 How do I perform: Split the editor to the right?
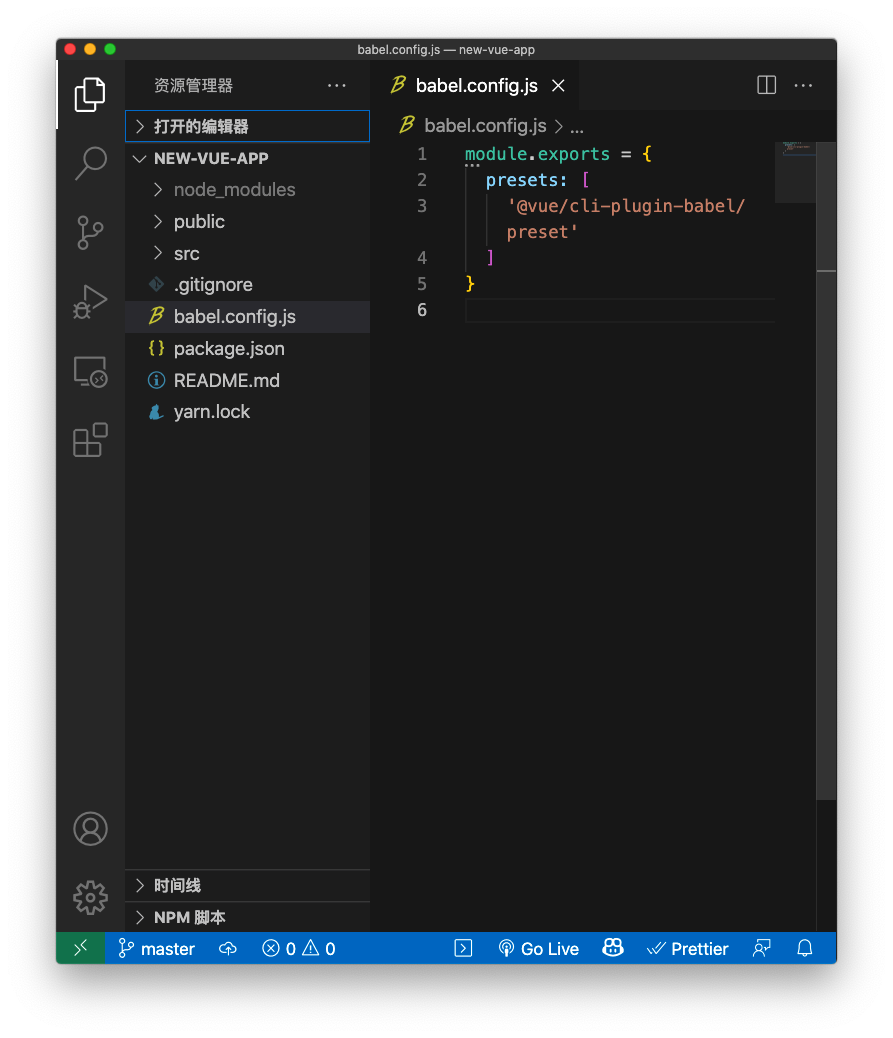pyautogui.click(x=766, y=86)
